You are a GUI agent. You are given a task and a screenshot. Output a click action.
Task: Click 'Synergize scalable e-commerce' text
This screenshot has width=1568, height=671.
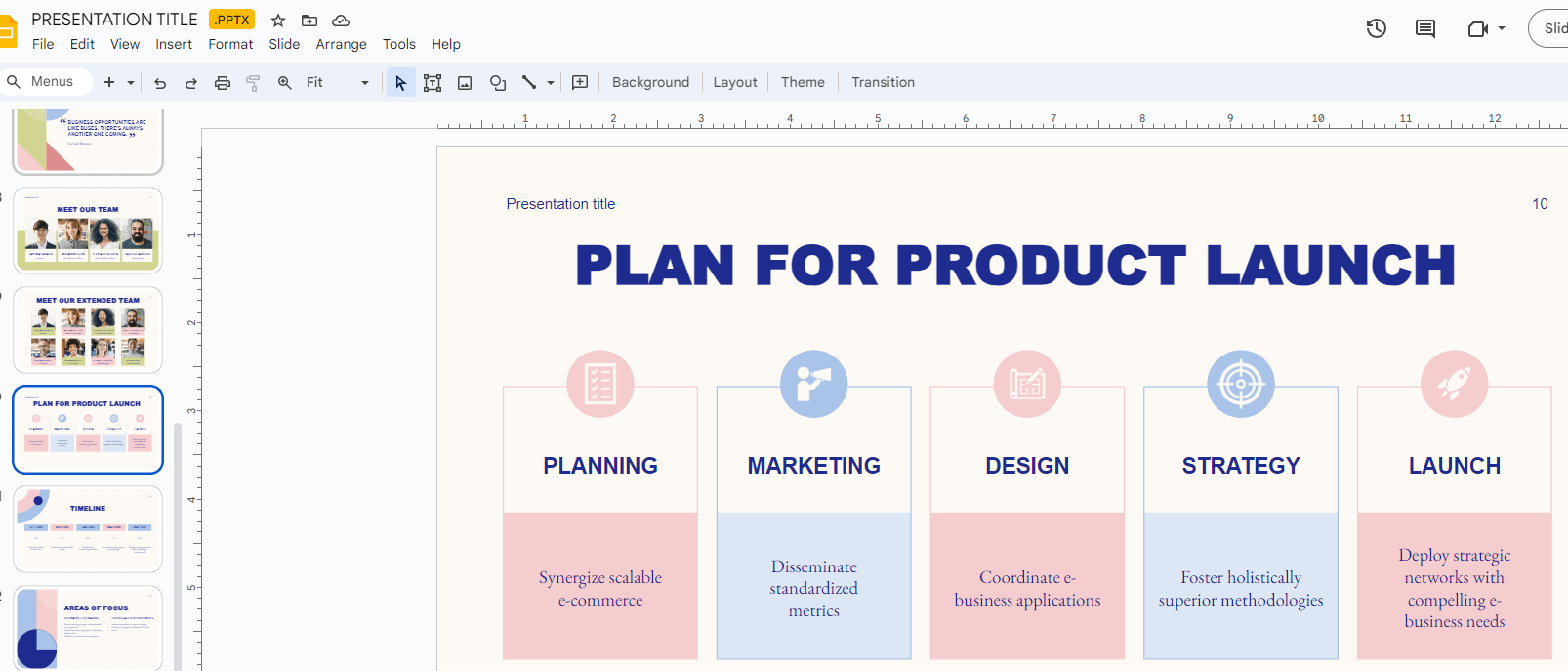click(x=600, y=589)
